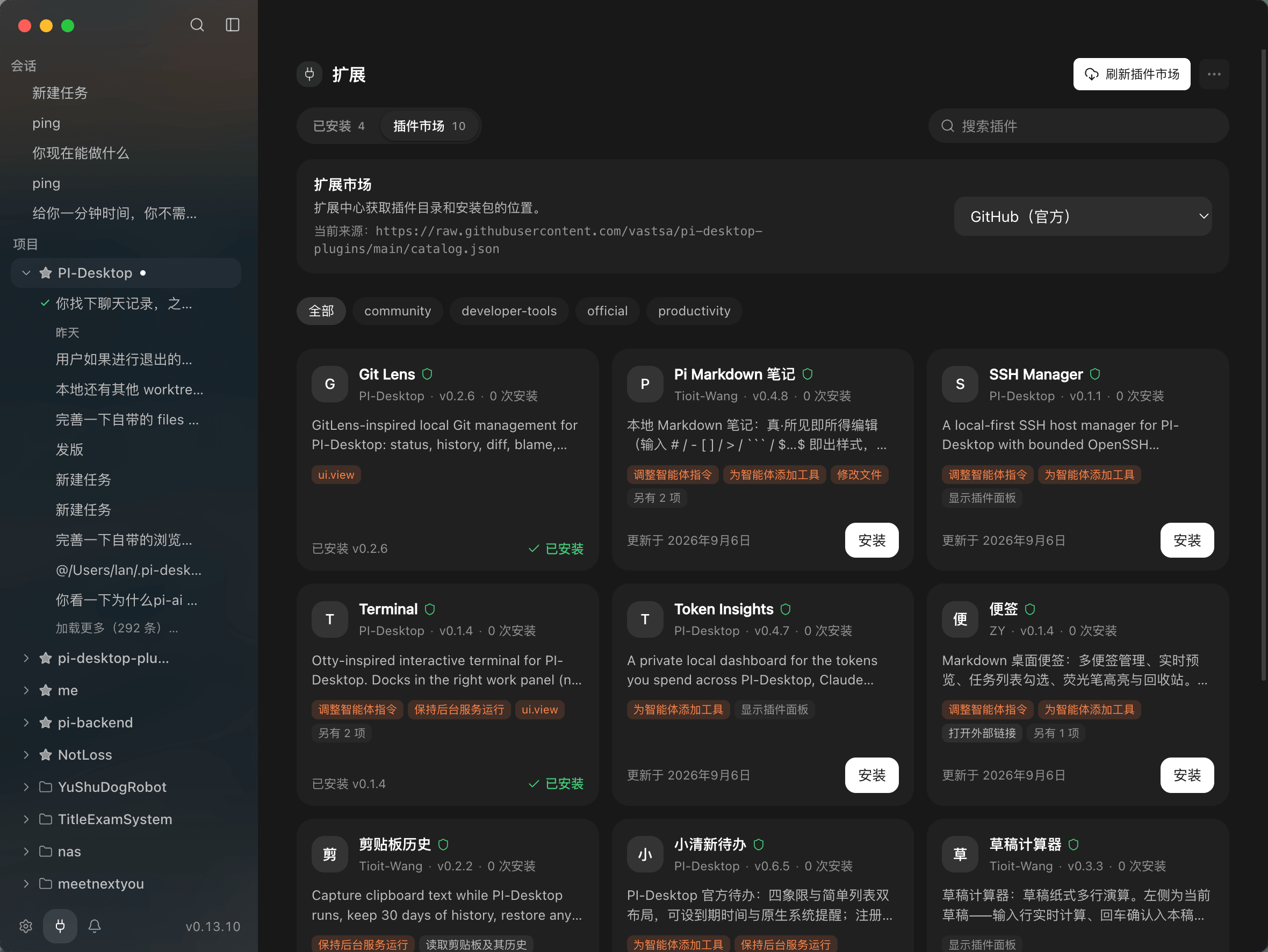1268x952 pixels.
Task: Select the extensions plug icon in footer
Action: (x=60, y=926)
